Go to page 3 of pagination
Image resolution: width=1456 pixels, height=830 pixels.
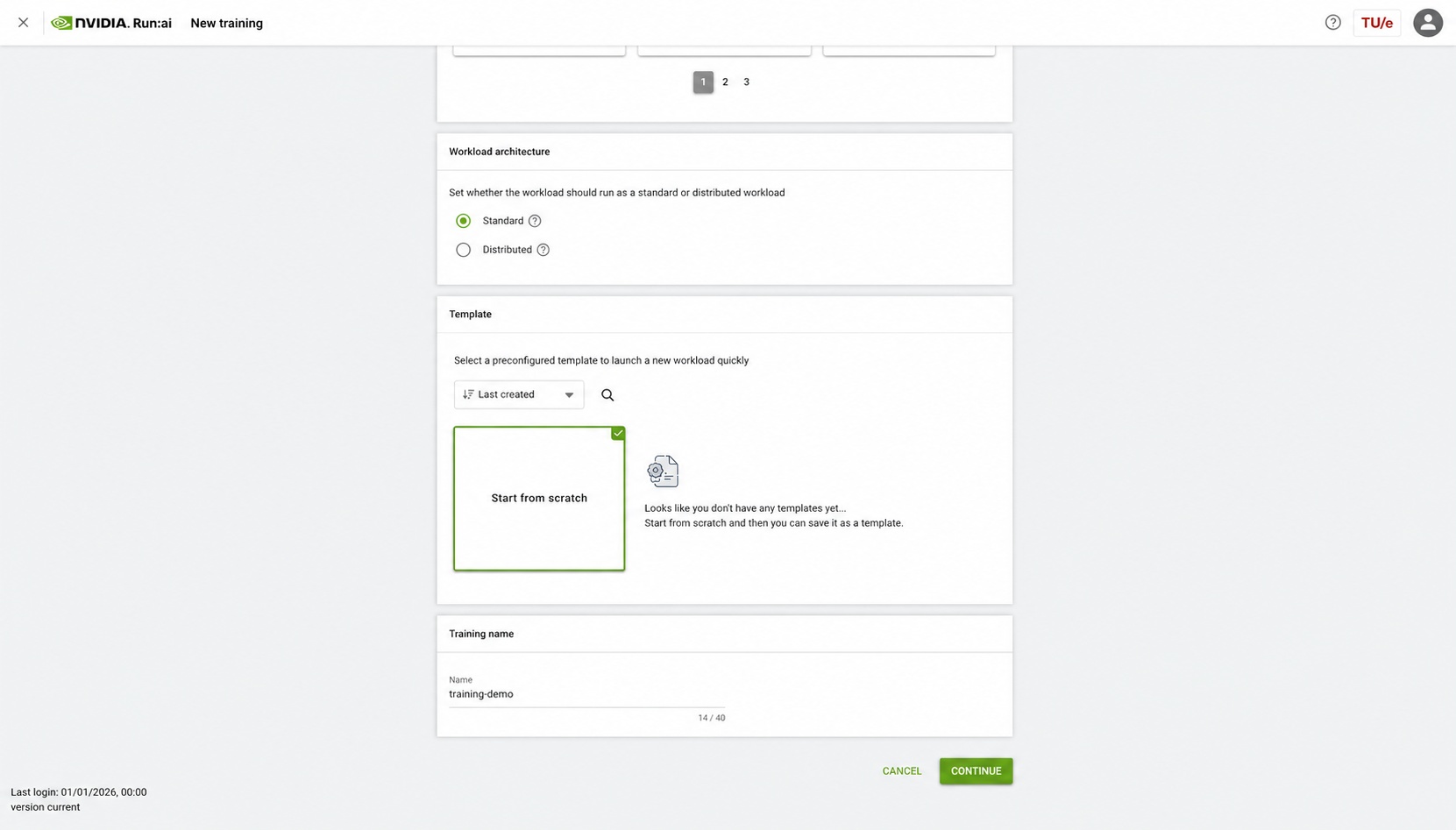[746, 82]
